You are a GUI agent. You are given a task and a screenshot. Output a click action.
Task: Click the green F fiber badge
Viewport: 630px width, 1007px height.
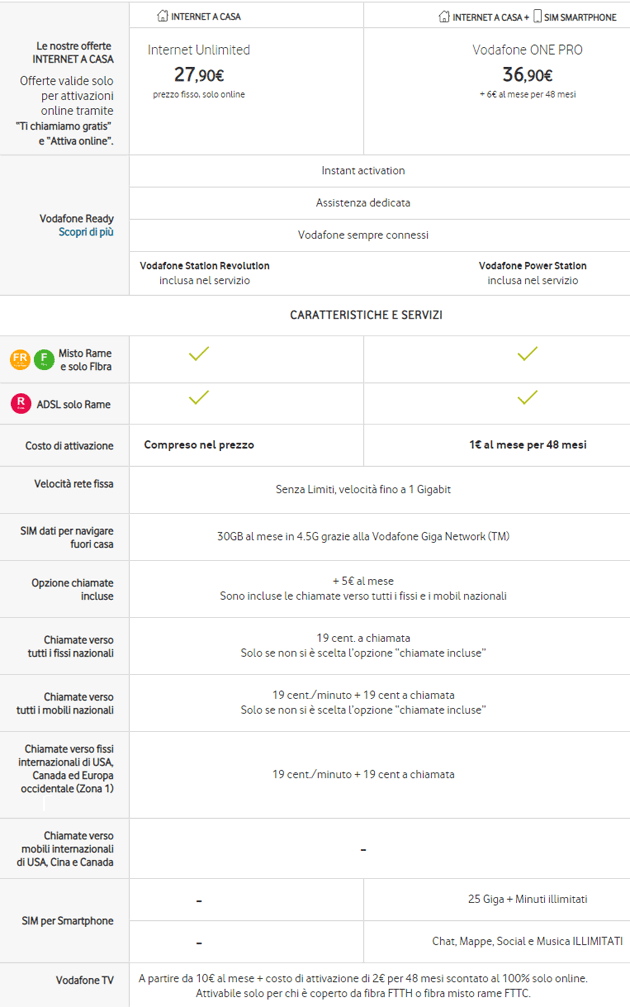point(44,359)
